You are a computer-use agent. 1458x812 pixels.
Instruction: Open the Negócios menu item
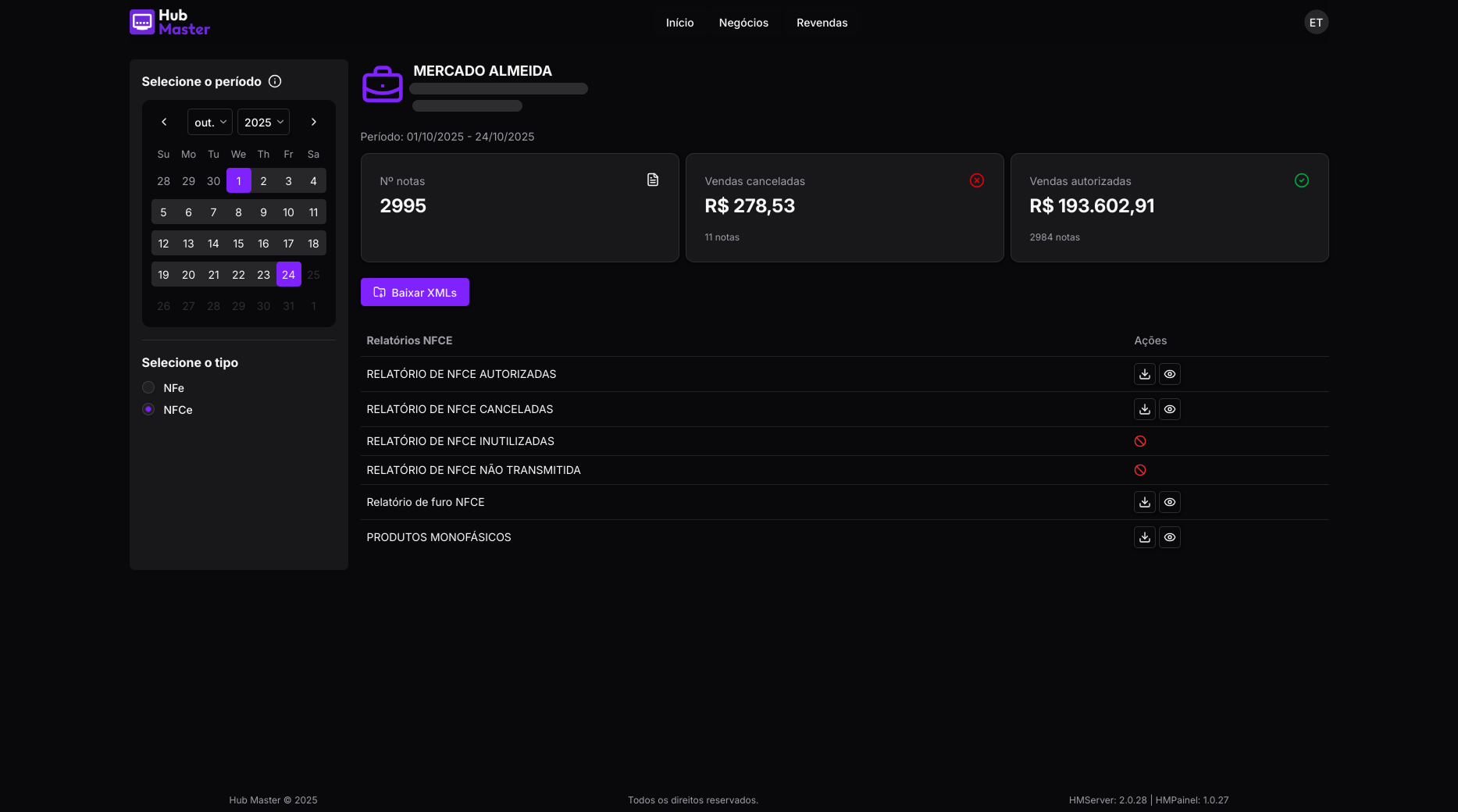tap(743, 23)
